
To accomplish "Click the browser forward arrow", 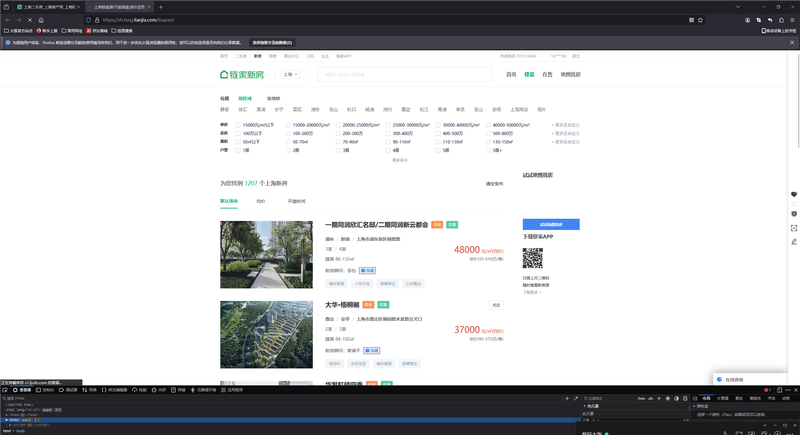I will coord(18,20).
